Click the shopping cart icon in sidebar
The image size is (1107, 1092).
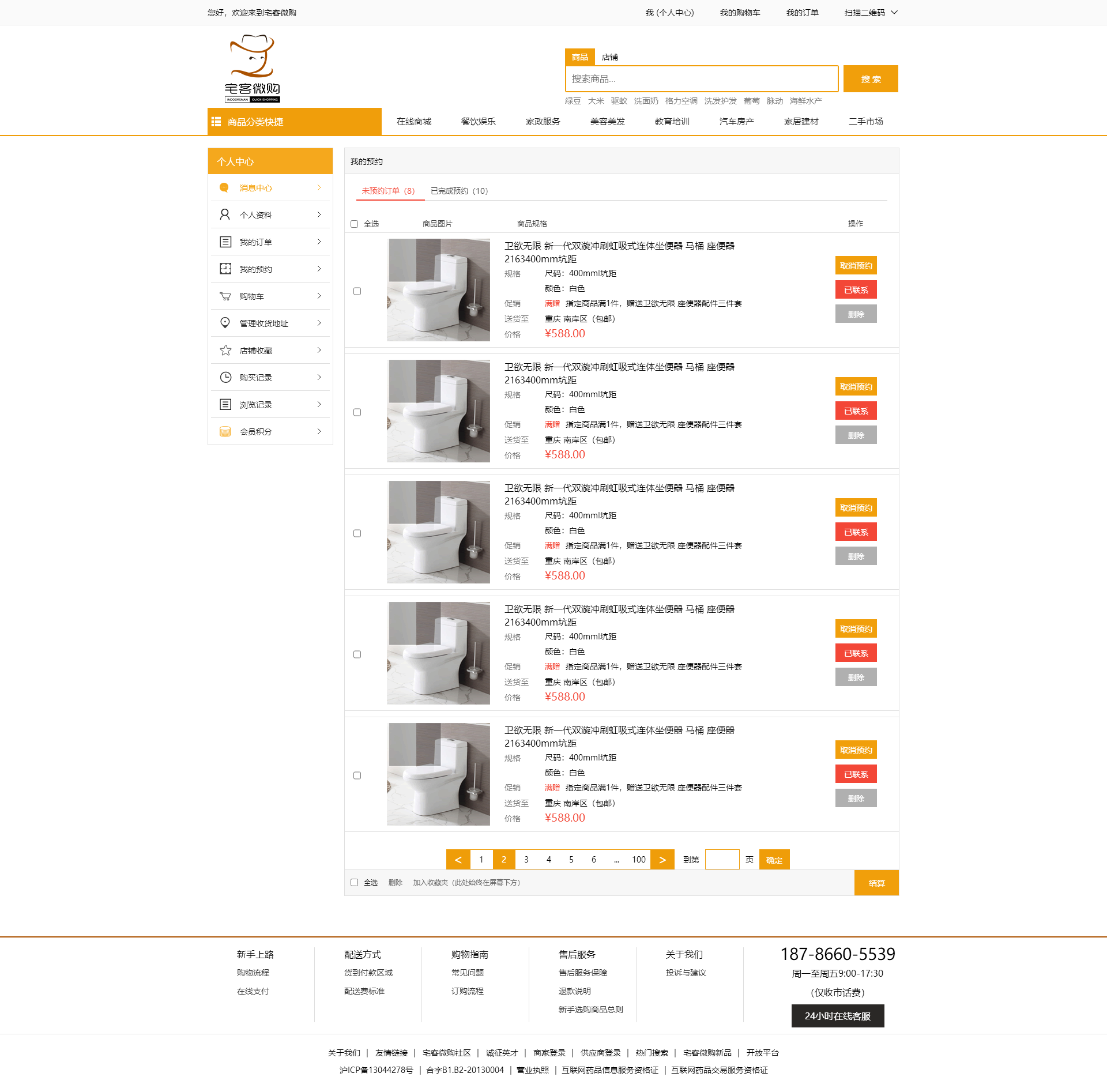click(x=225, y=296)
